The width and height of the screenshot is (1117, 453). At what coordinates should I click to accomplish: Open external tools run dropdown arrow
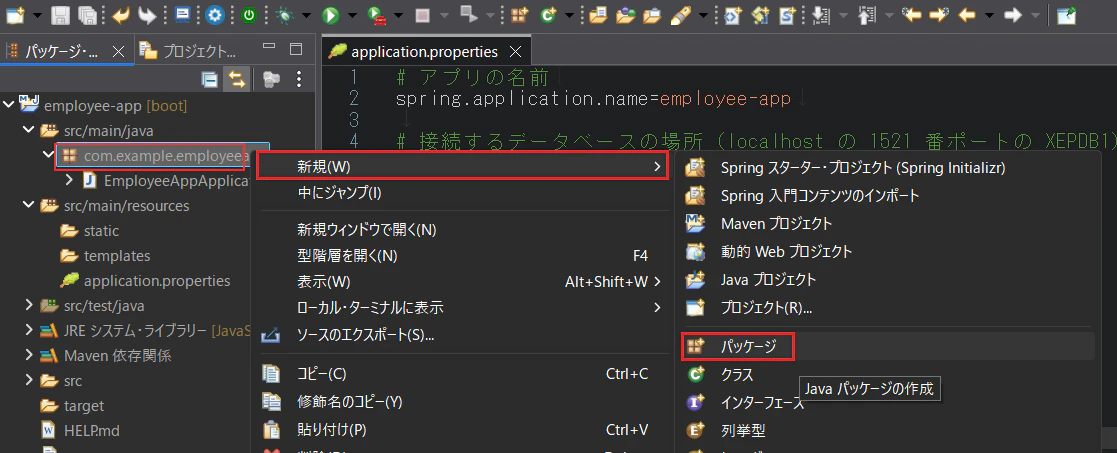(x=398, y=16)
